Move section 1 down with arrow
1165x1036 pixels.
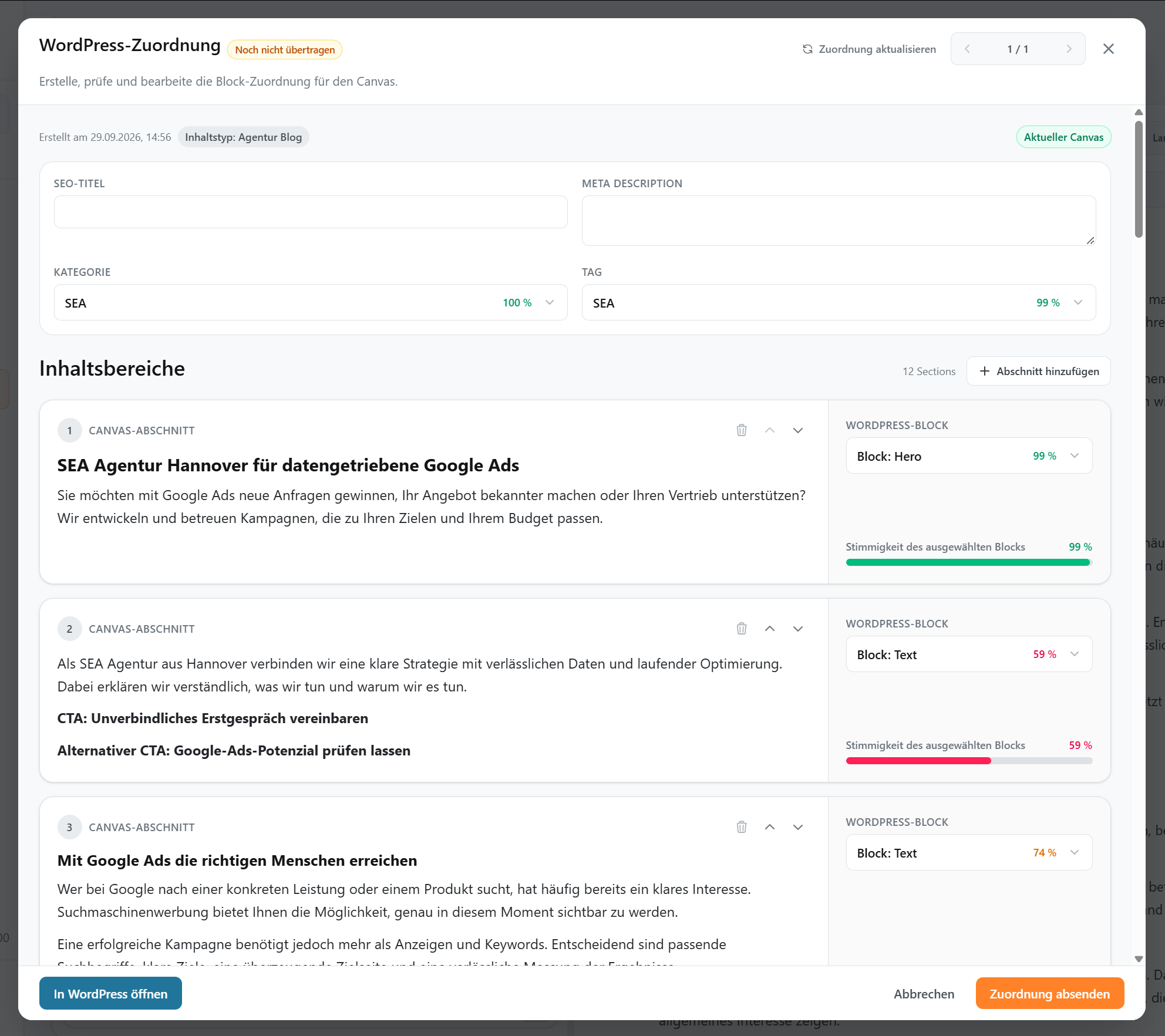[798, 430]
